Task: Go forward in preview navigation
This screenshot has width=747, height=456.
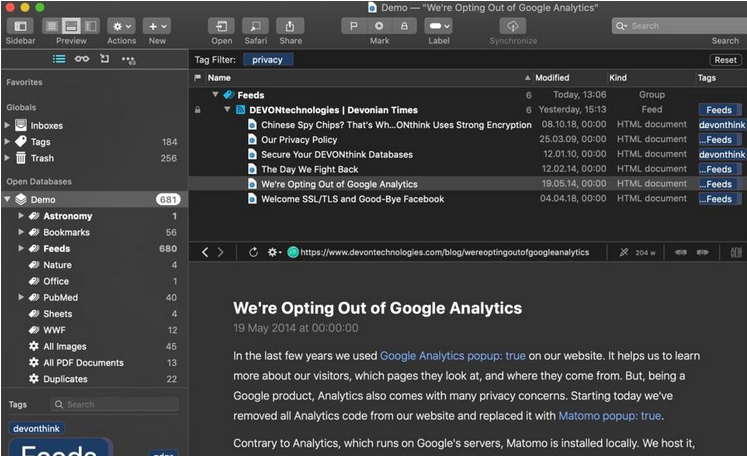Action: (221, 252)
